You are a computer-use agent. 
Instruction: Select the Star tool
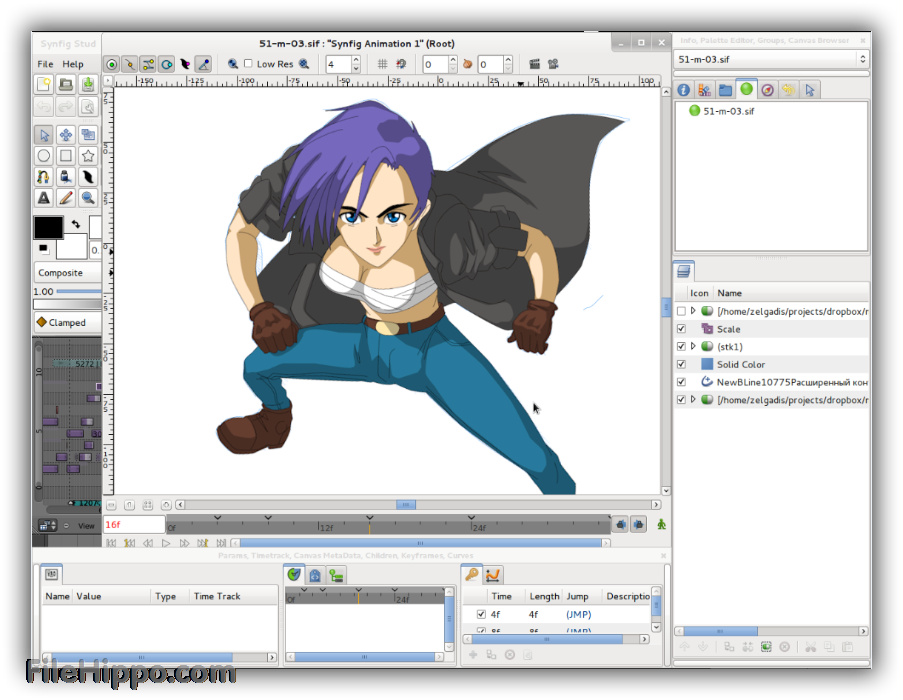coord(88,156)
